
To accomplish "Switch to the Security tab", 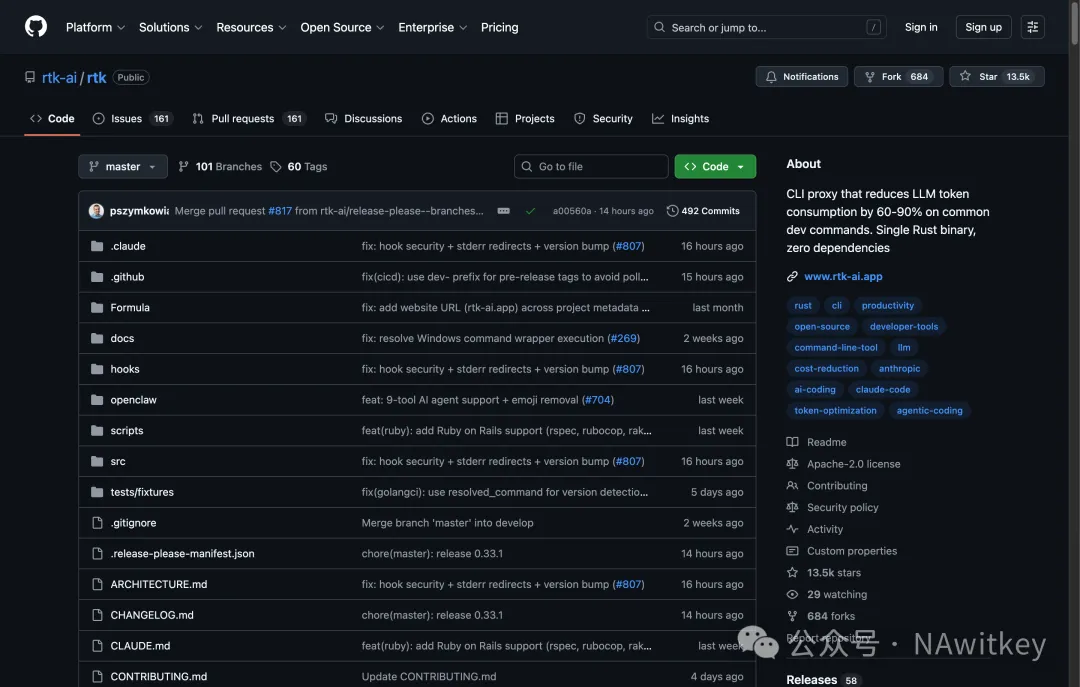I will pyautogui.click(x=603, y=119).
